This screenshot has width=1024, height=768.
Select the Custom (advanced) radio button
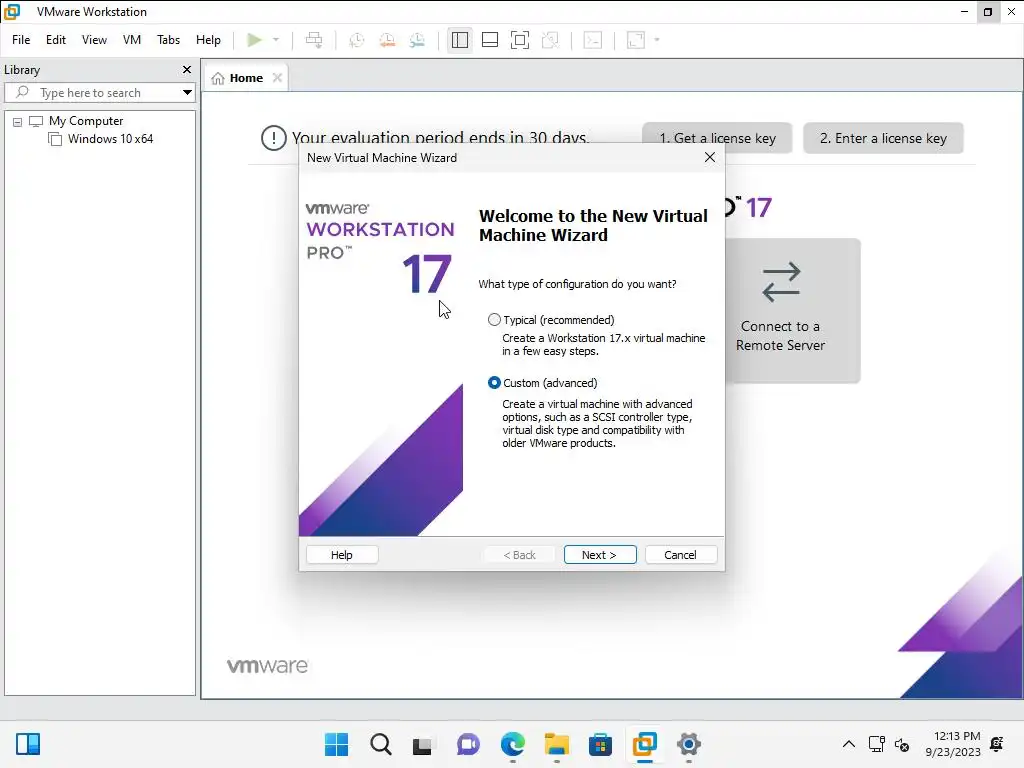coord(494,383)
